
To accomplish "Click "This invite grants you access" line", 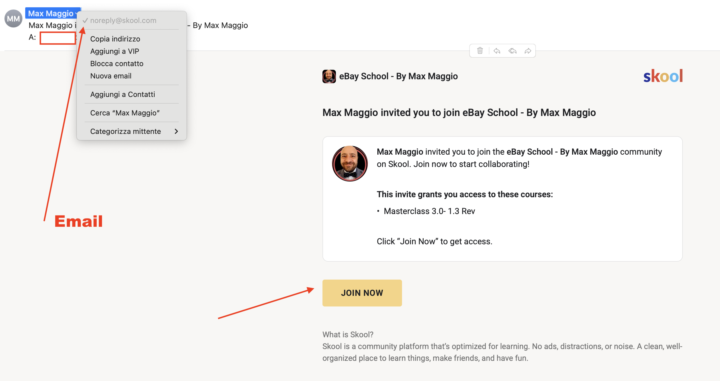I will (465, 195).
